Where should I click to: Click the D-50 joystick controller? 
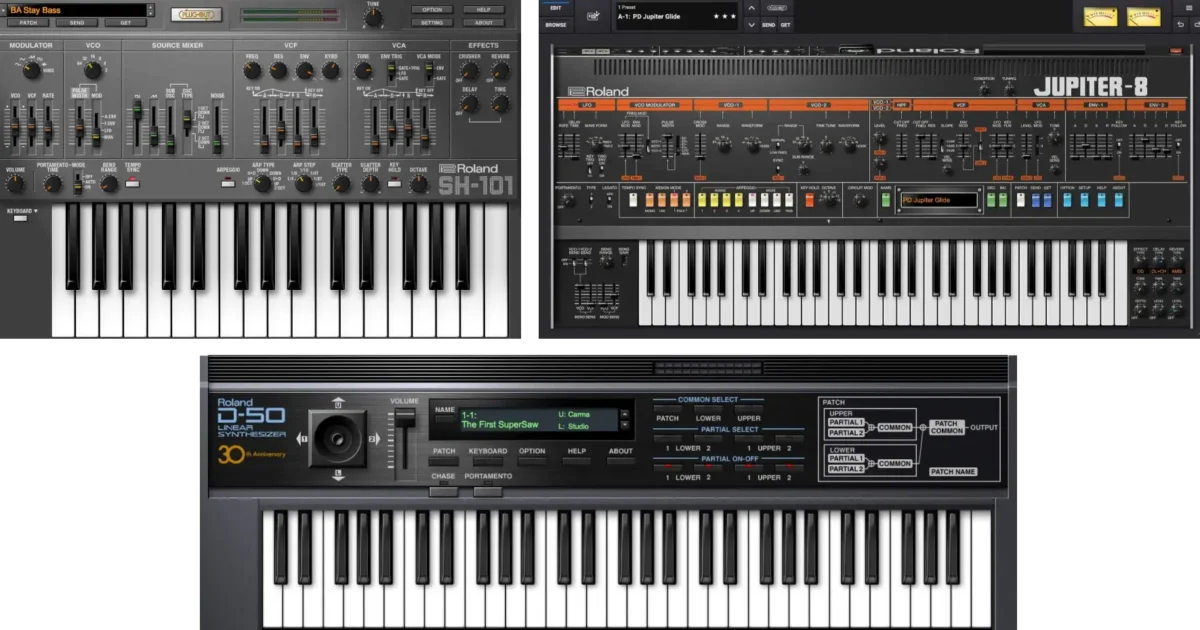point(337,437)
